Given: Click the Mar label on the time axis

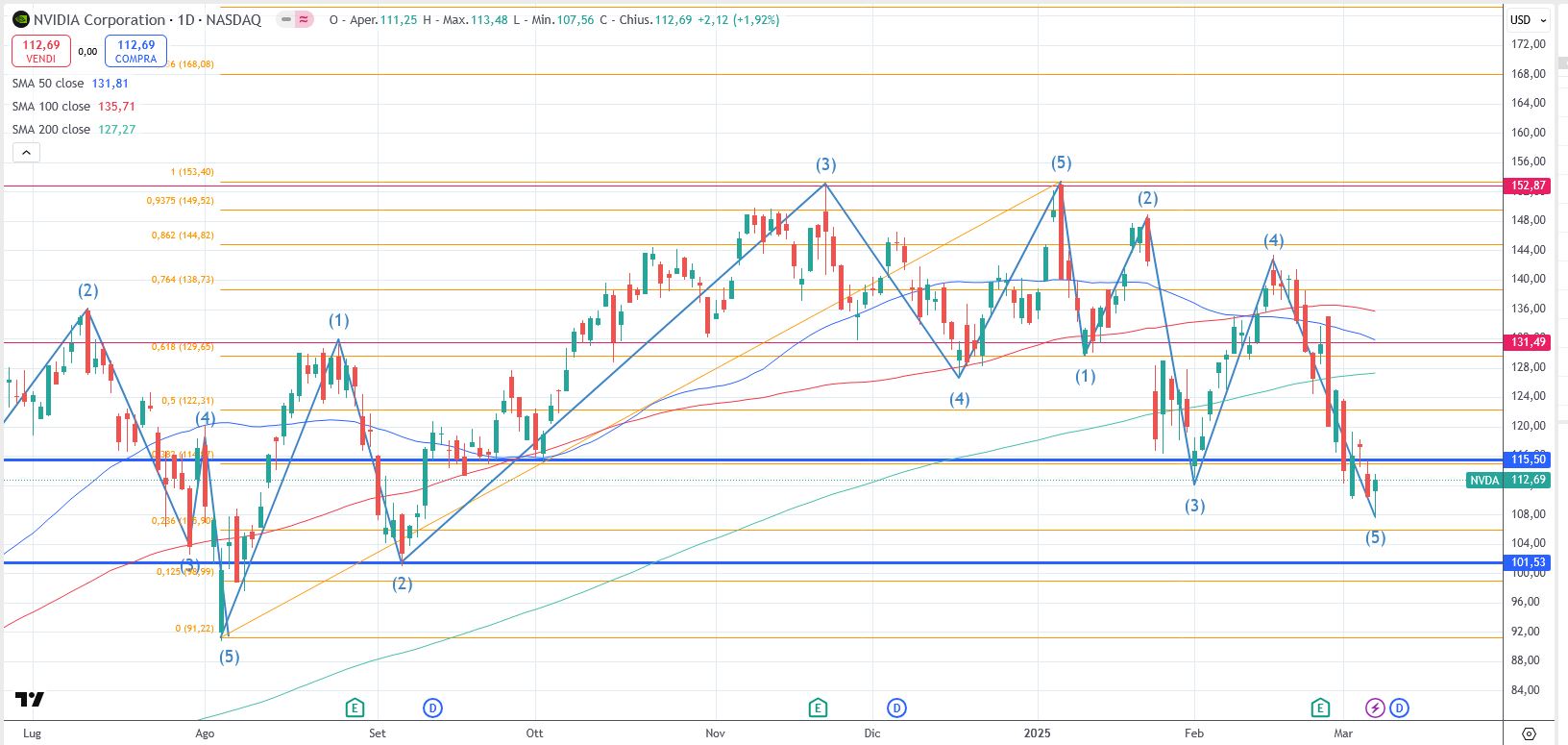Looking at the screenshot, I should (1343, 733).
